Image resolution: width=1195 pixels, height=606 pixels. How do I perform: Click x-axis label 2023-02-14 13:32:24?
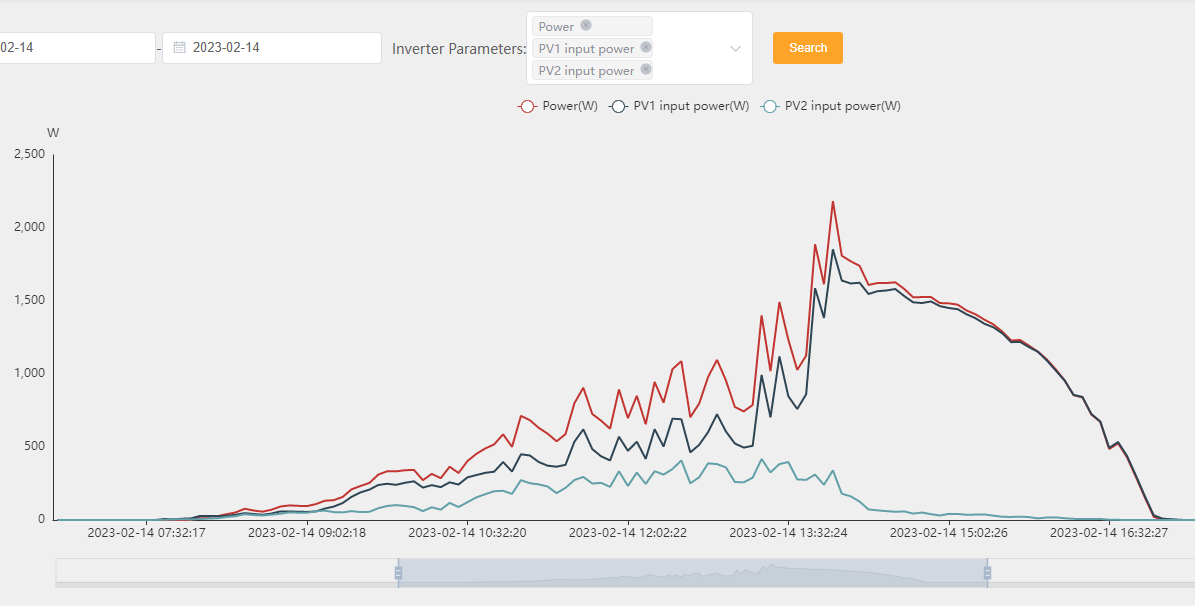tap(788, 534)
